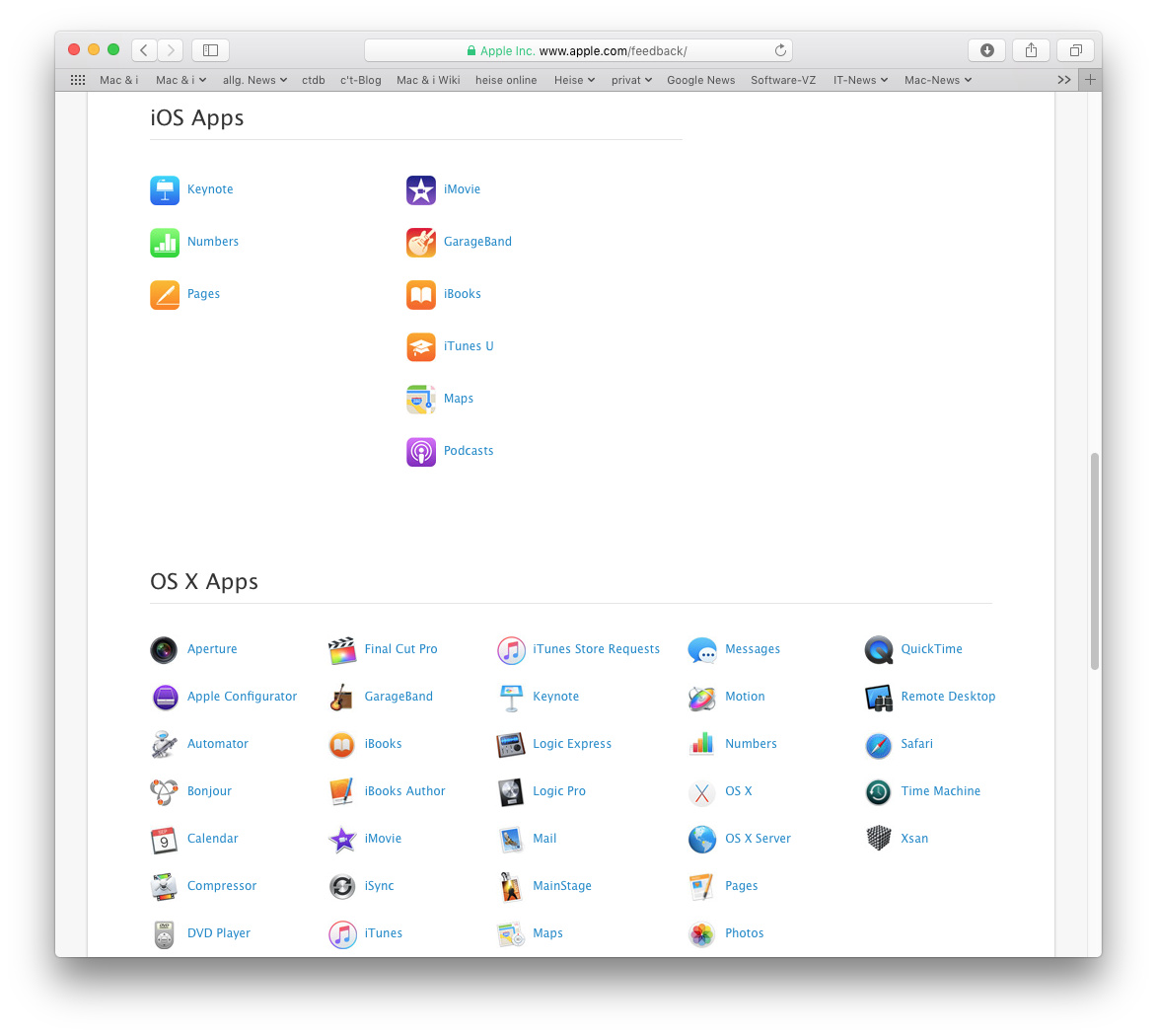Toggle the Safari sidebar button
The width and height of the screenshot is (1157, 1036).
210,50
